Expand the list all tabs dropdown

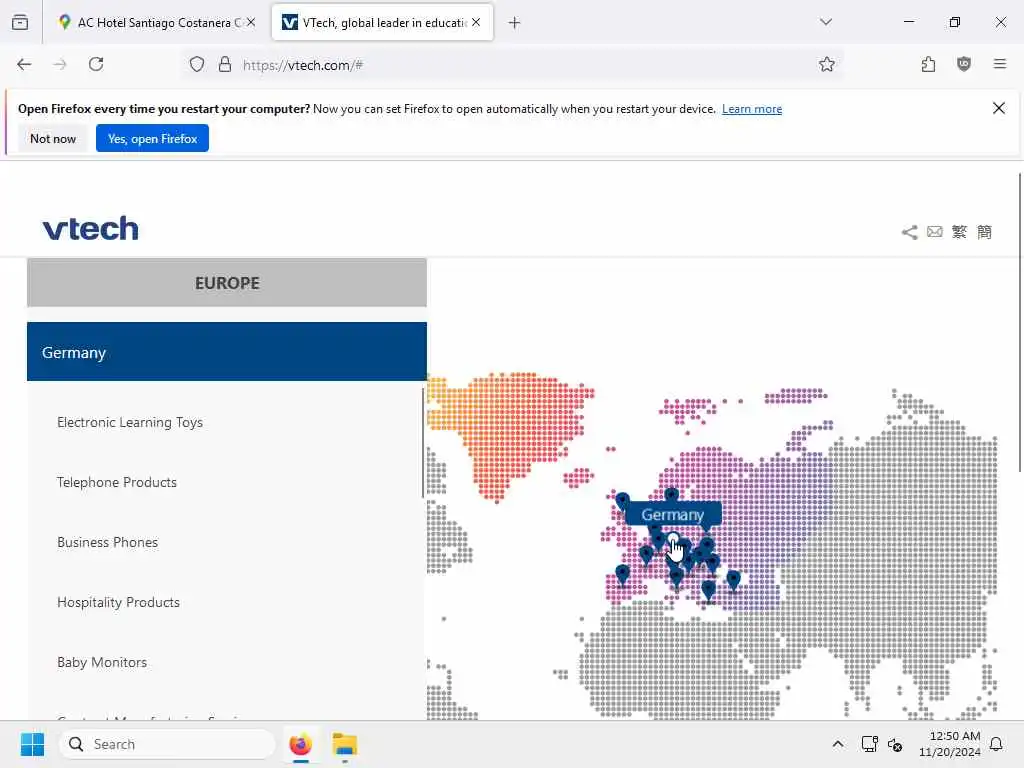tap(825, 22)
